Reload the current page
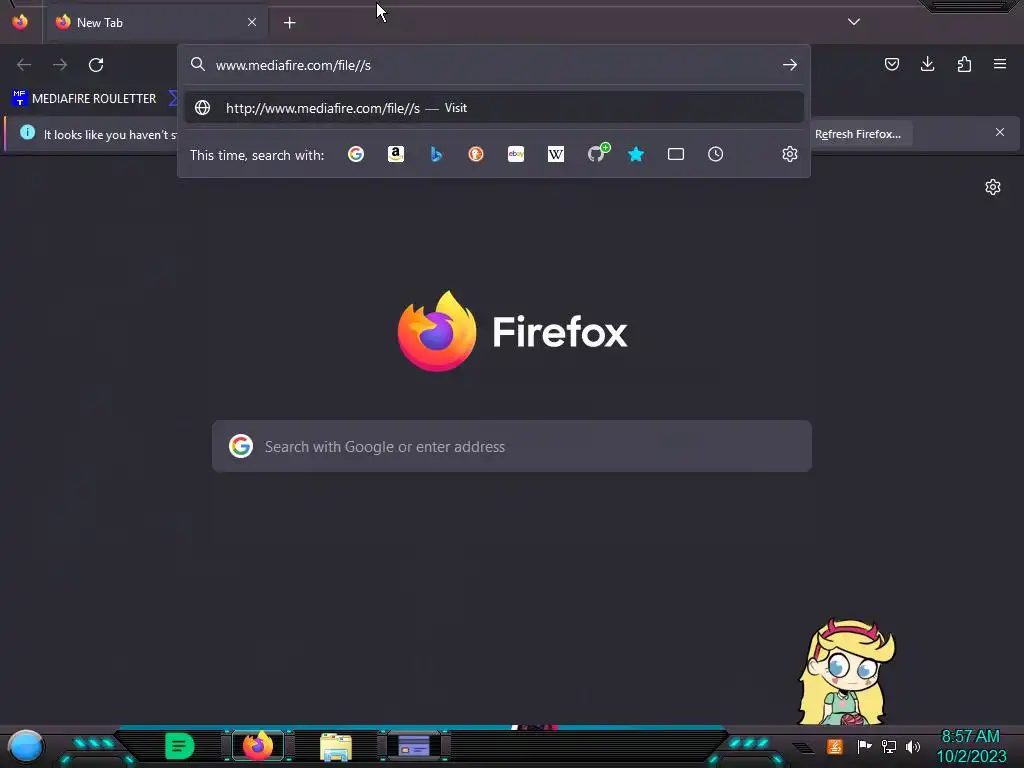Viewport: 1024px width, 768px height. (x=96, y=65)
